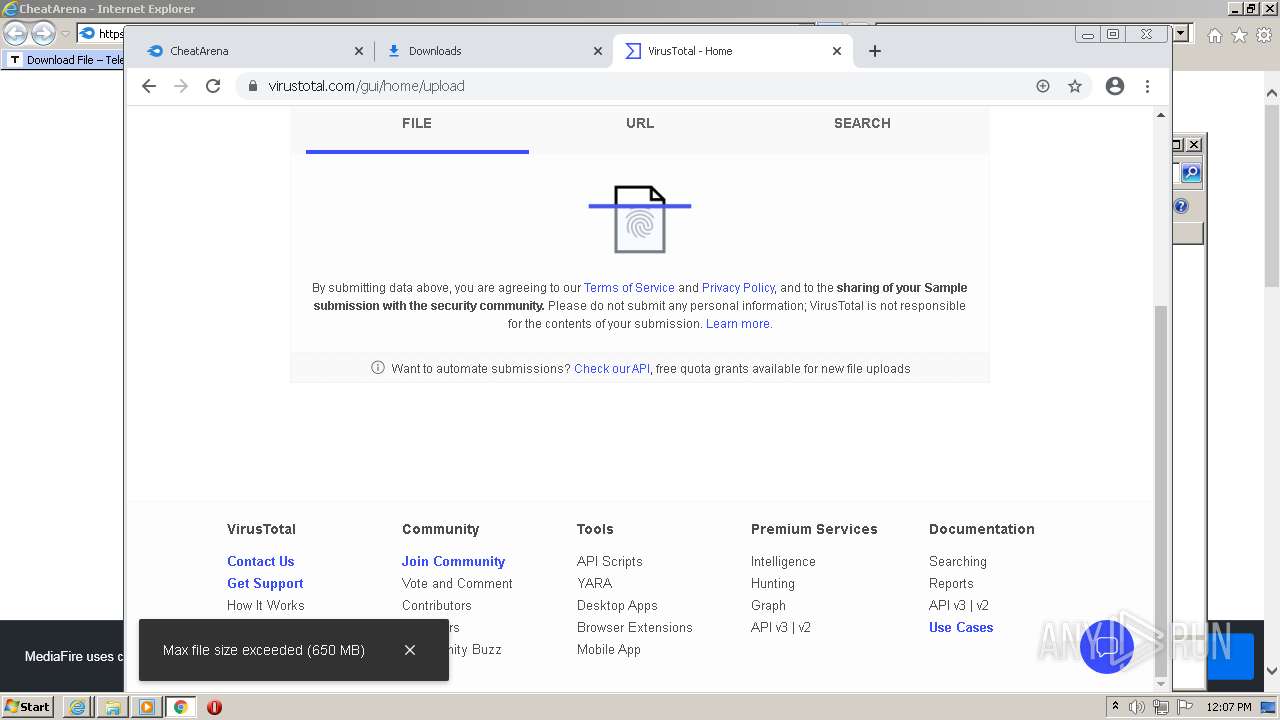Go back in Chrome with the back arrow
The width and height of the screenshot is (1280, 720).
[x=149, y=86]
